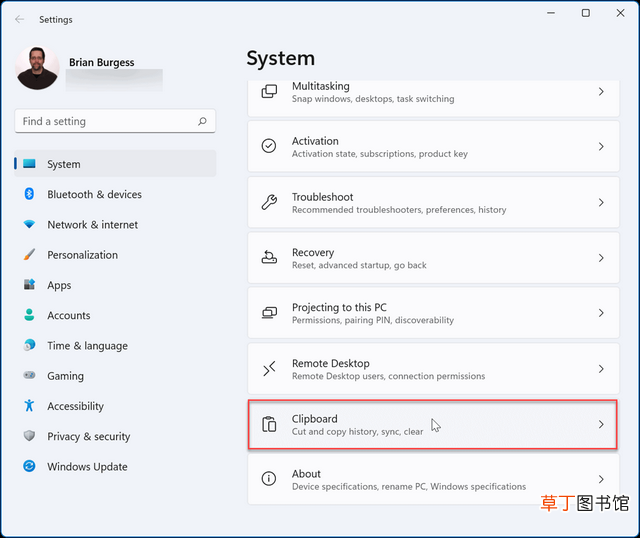Click the back arrow in the title bar
The image size is (640, 538).
[x=19, y=19]
